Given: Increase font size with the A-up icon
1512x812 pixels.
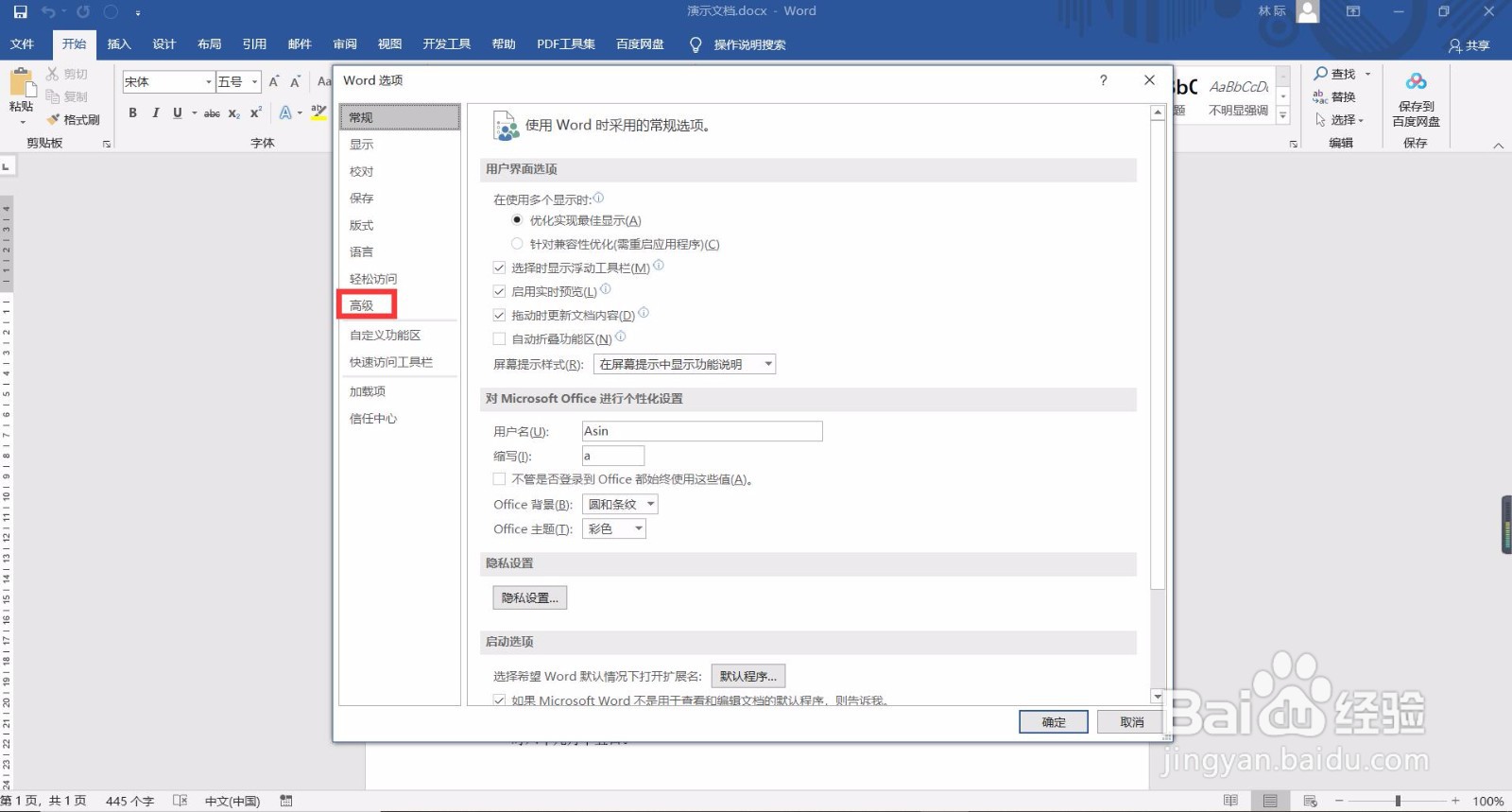Looking at the screenshot, I should pos(274,82).
